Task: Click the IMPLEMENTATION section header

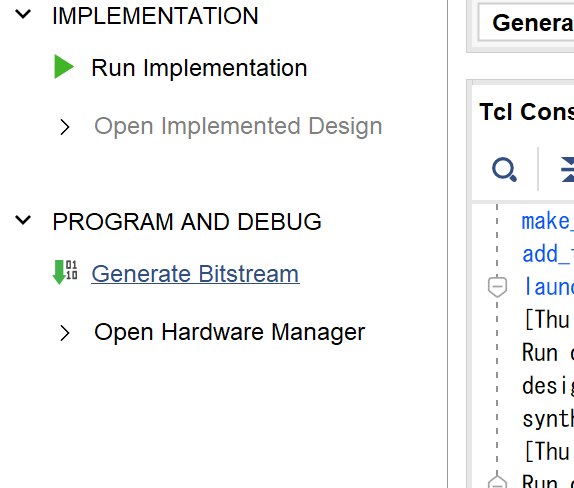Action: pyautogui.click(x=155, y=16)
